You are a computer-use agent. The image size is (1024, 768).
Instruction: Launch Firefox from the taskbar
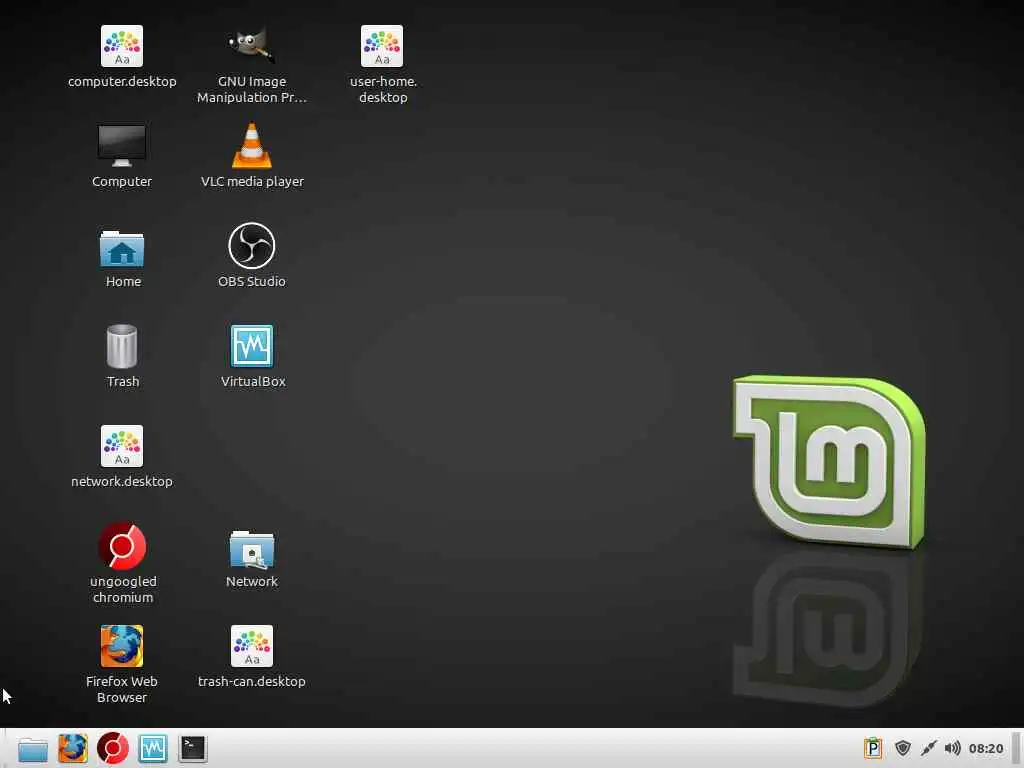coord(72,748)
